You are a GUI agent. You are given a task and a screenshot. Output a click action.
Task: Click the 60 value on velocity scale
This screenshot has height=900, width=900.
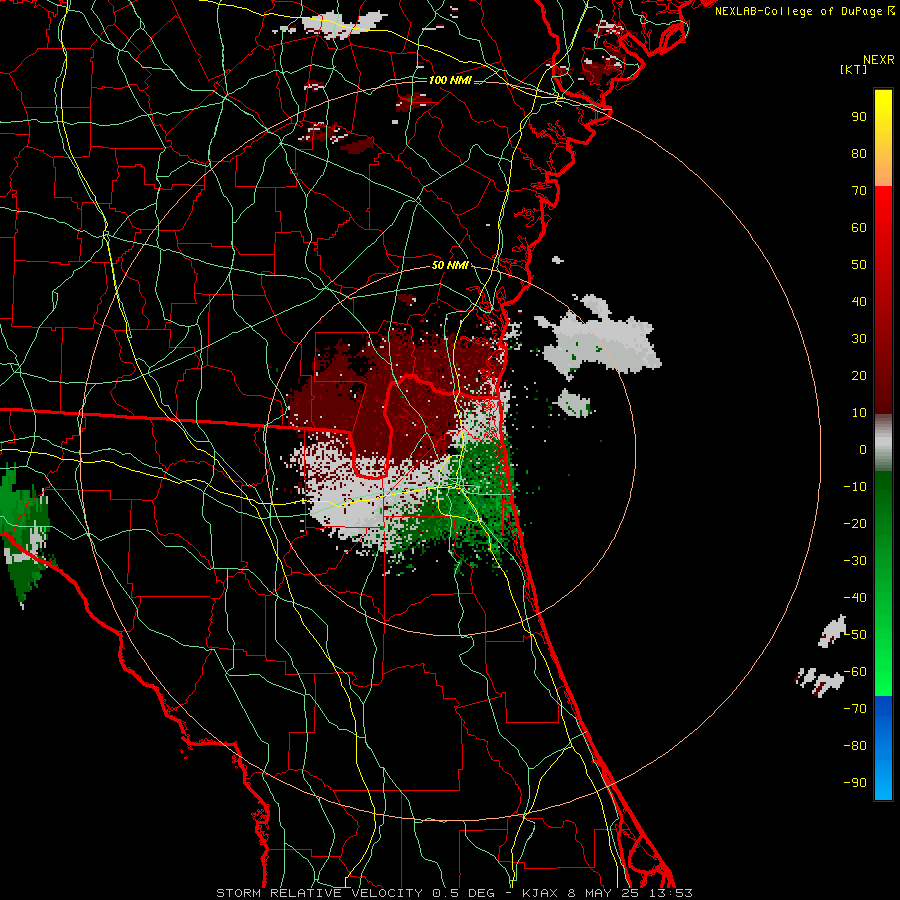coord(859,227)
